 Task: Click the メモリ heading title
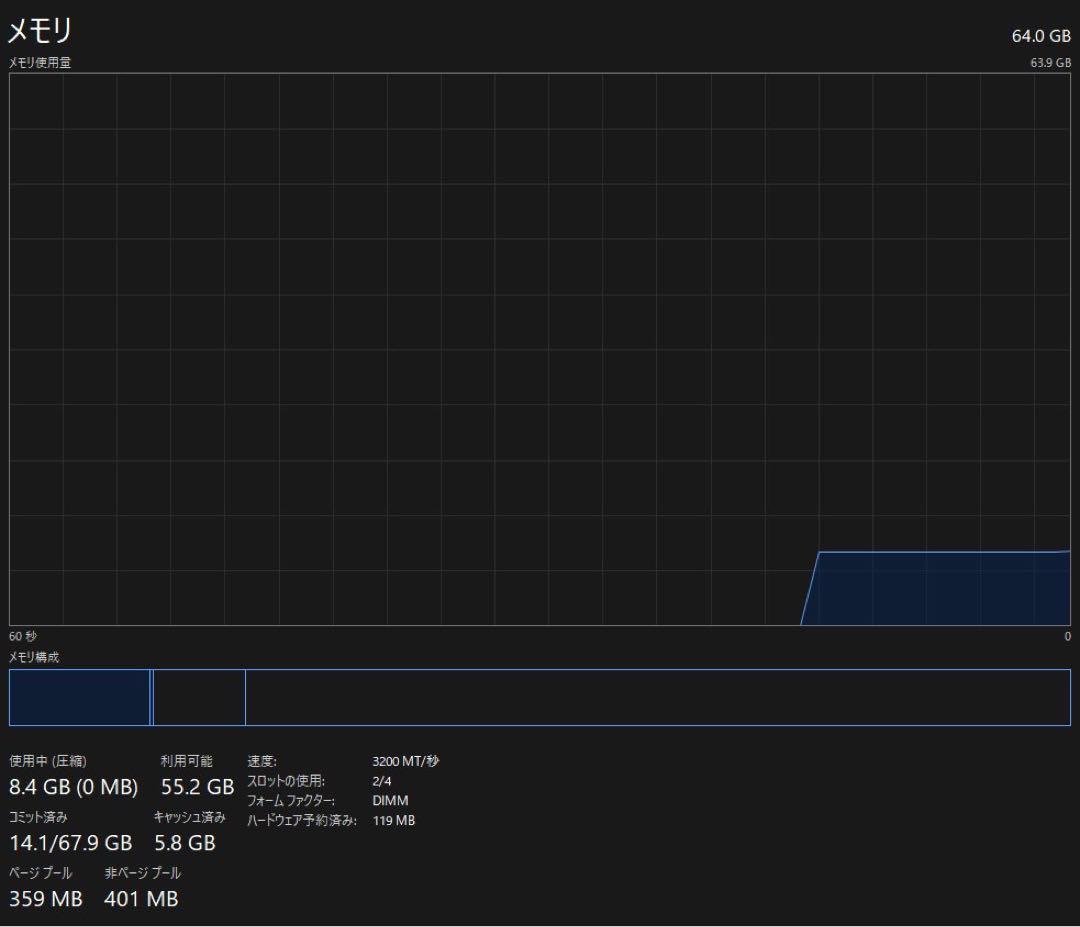(x=41, y=31)
